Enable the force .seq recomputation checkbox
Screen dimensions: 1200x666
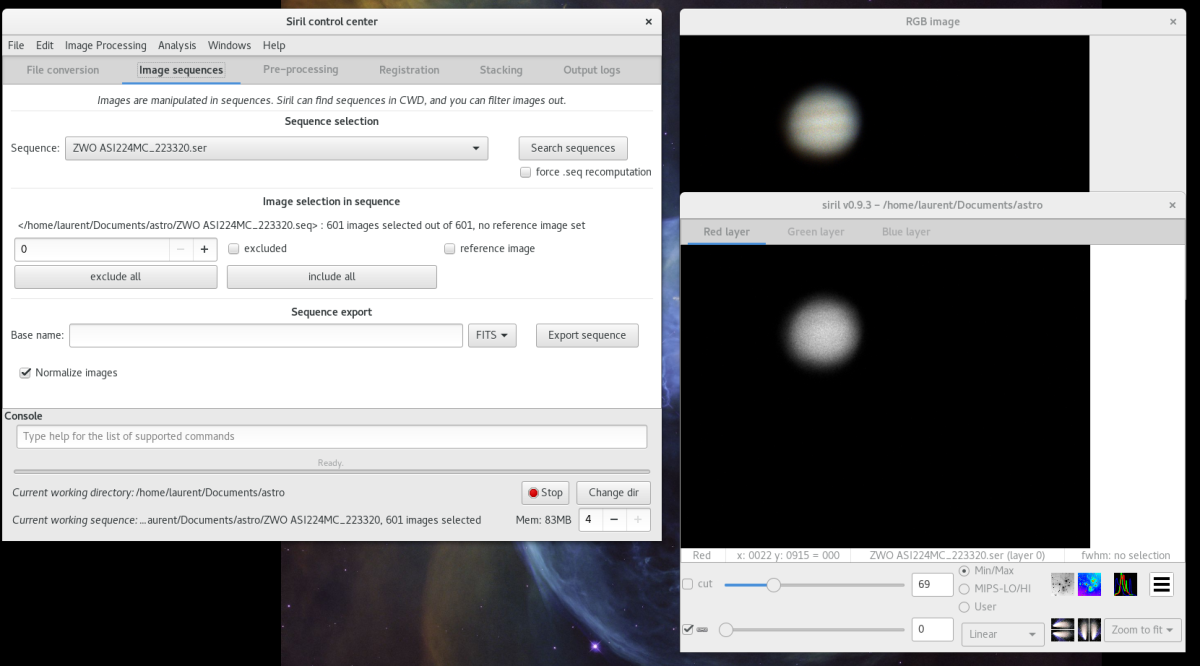click(526, 172)
